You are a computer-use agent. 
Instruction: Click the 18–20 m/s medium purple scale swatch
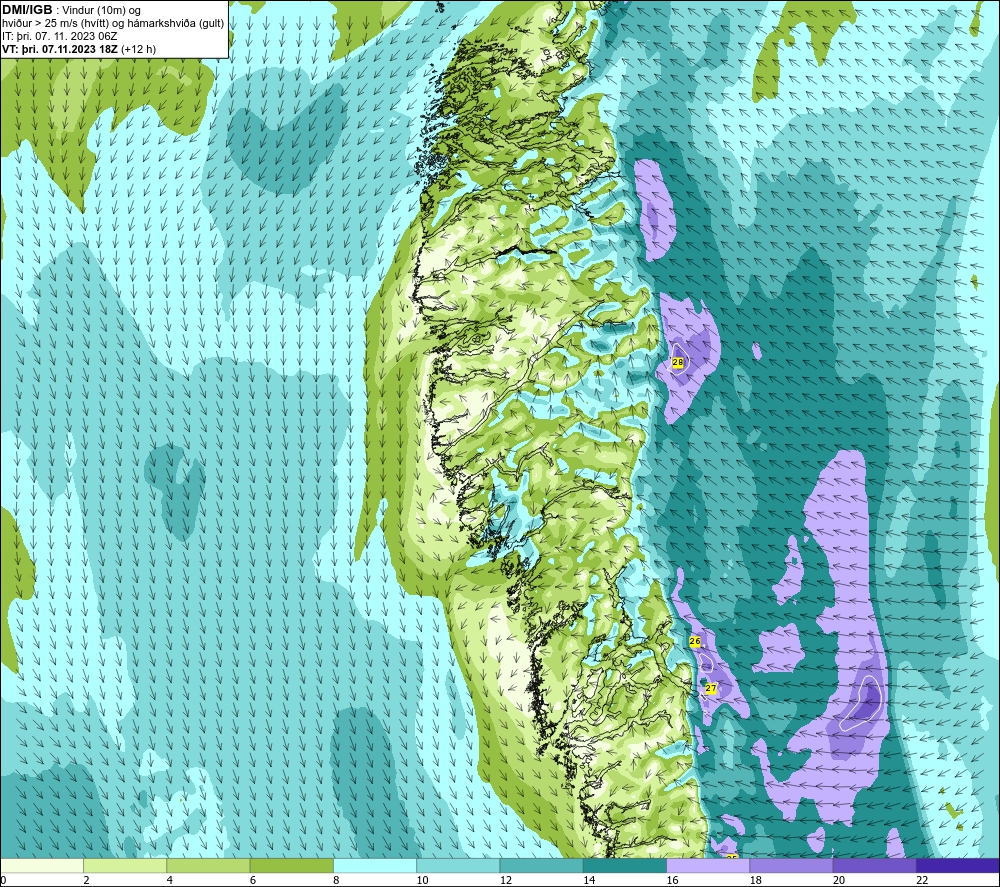point(791,865)
